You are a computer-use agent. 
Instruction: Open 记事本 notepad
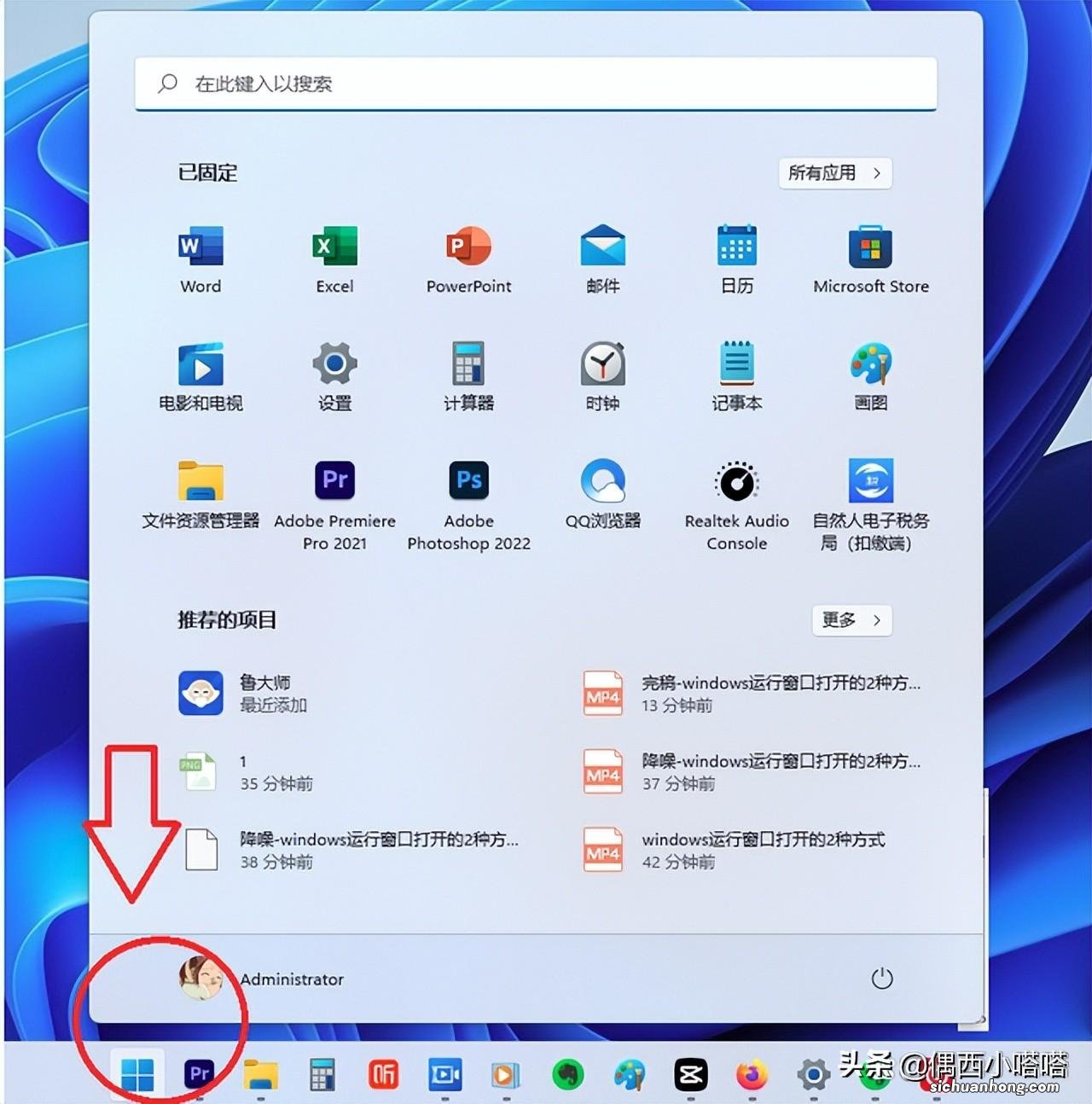click(737, 376)
